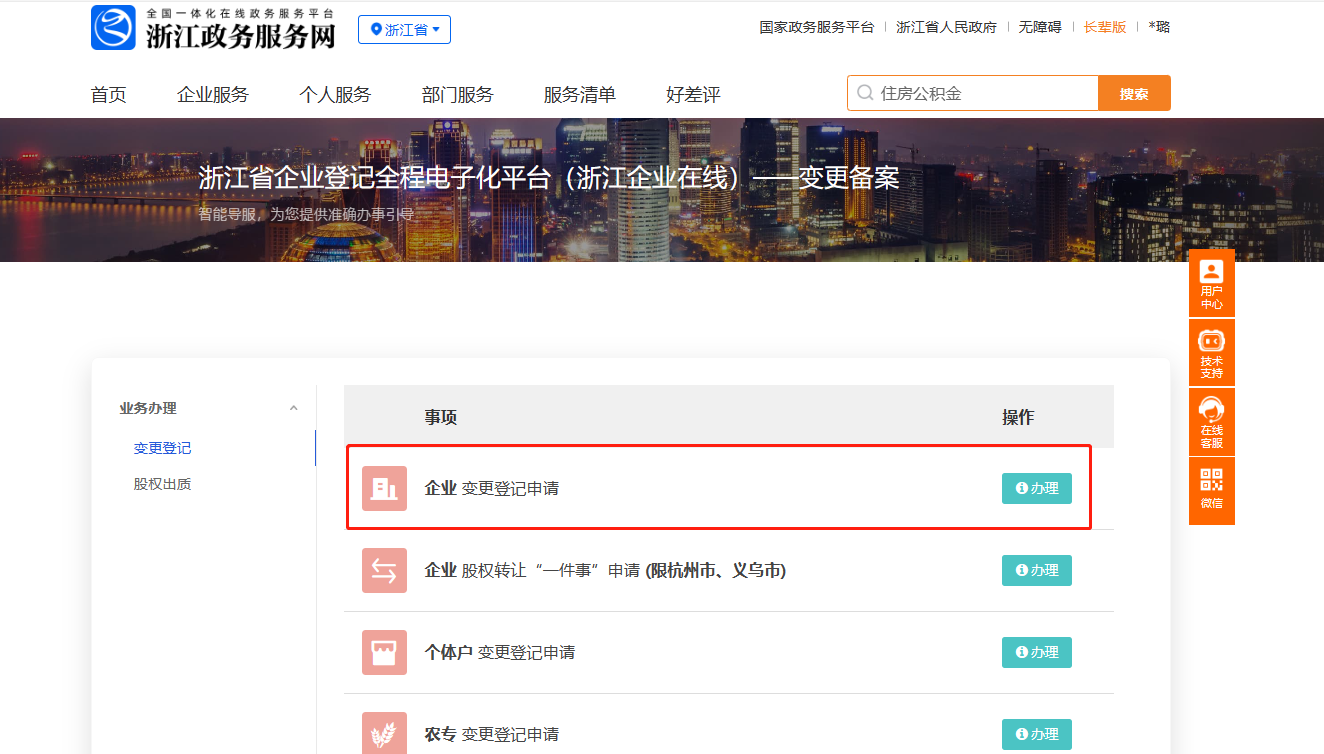Switch to 长辈版 mode

tap(1105, 27)
